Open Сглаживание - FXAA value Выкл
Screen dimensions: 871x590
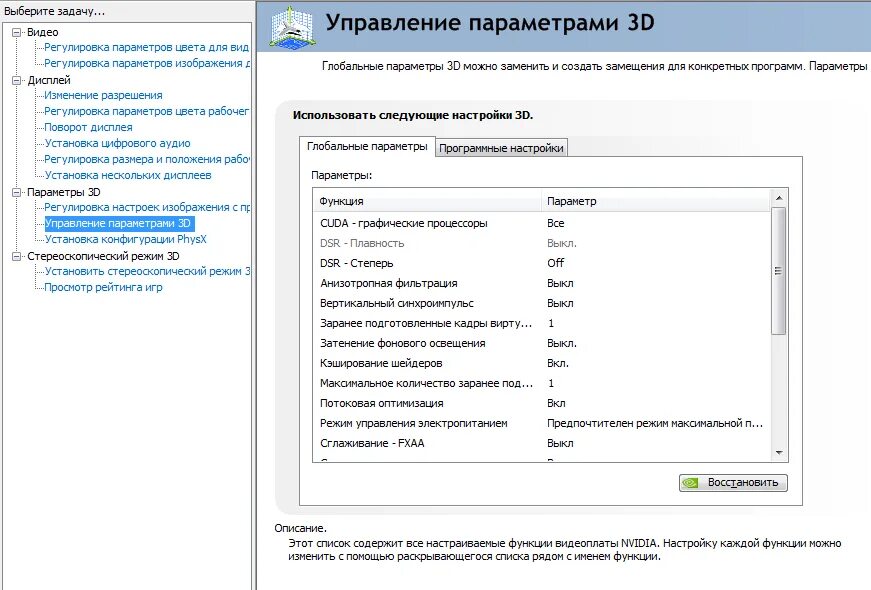coord(560,443)
